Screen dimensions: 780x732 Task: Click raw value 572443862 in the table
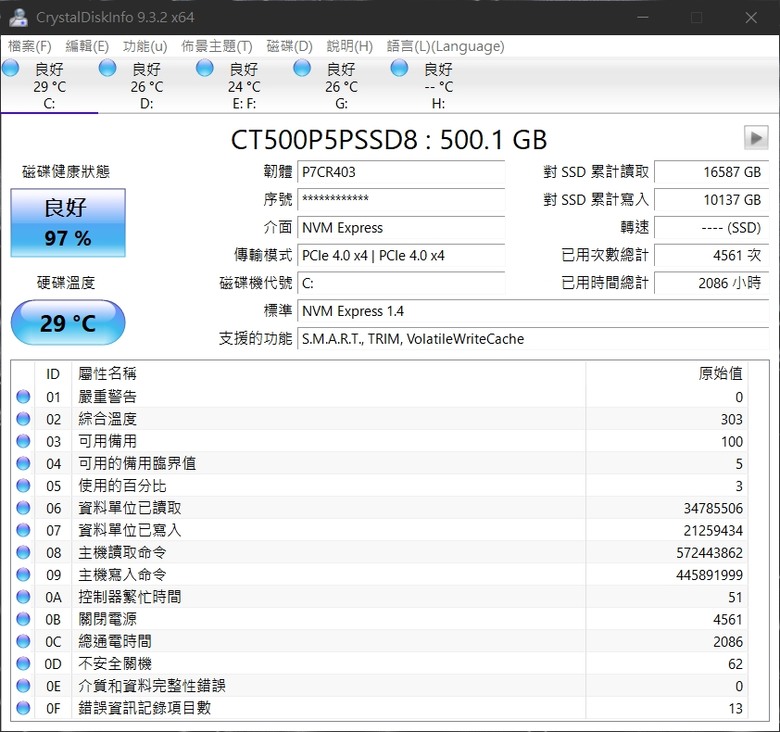click(709, 552)
